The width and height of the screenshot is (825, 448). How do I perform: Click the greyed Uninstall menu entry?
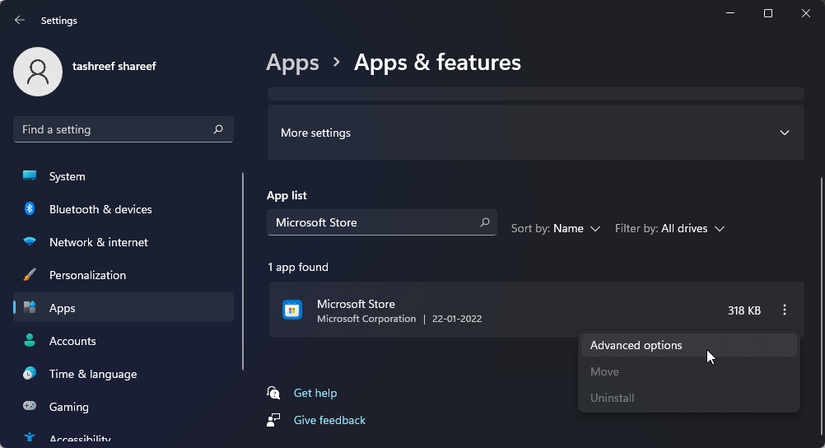tap(689, 398)
